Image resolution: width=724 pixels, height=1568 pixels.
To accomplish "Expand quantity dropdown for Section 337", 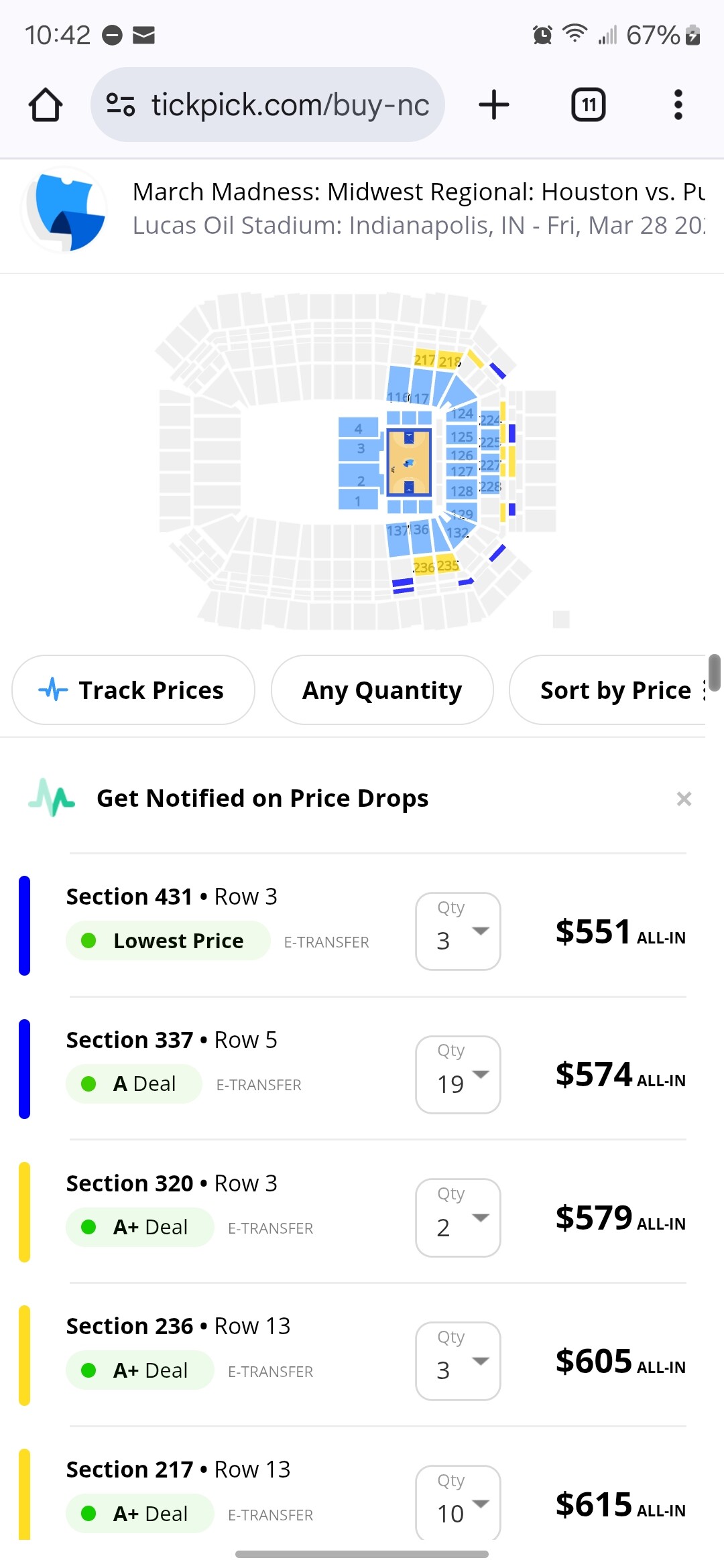I will (459, 1075).
